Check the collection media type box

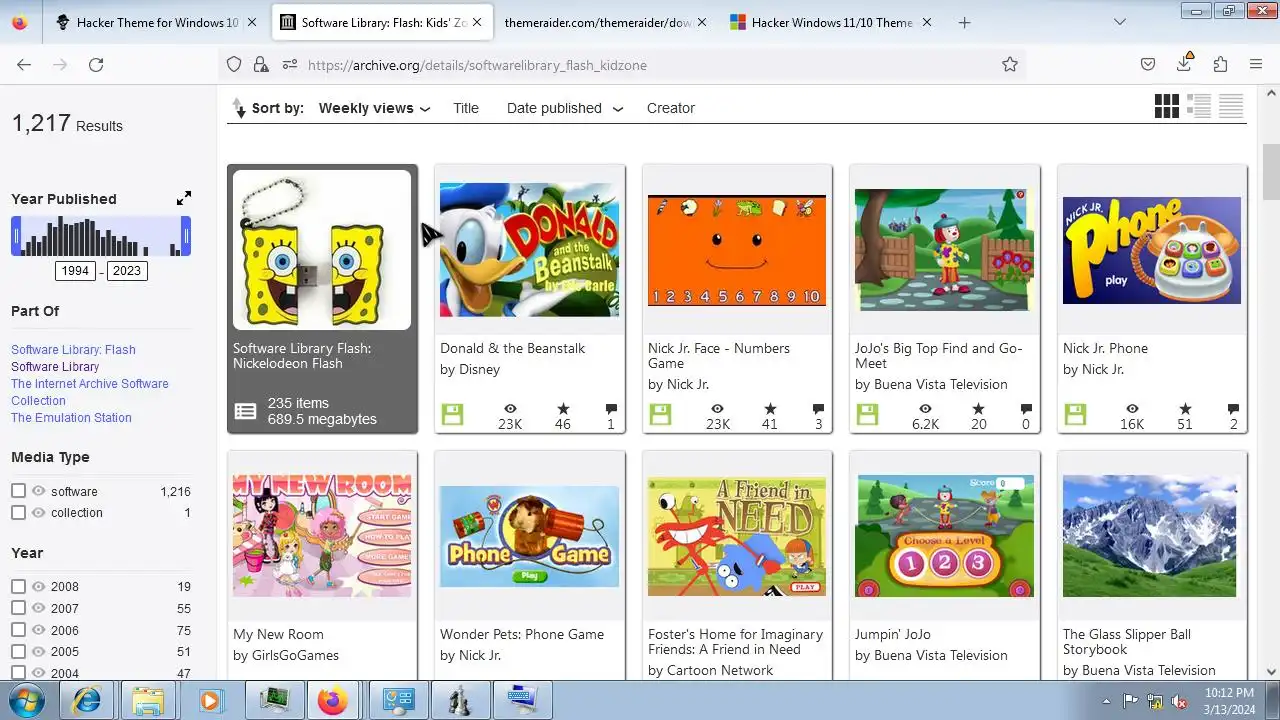click(18, 512)
